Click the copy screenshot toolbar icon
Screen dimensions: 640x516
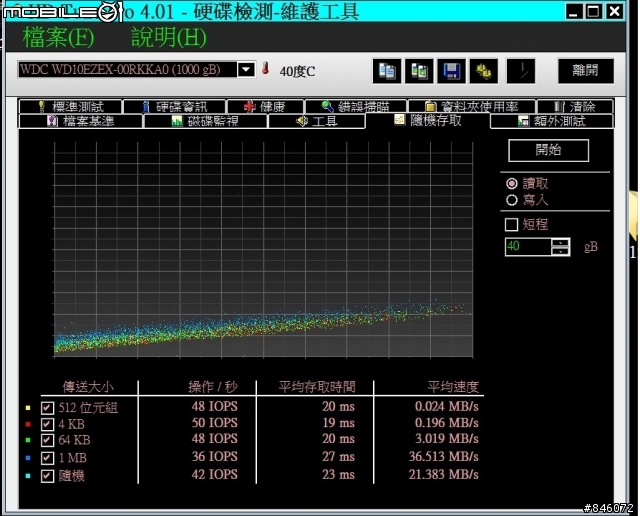click(419, 71)
